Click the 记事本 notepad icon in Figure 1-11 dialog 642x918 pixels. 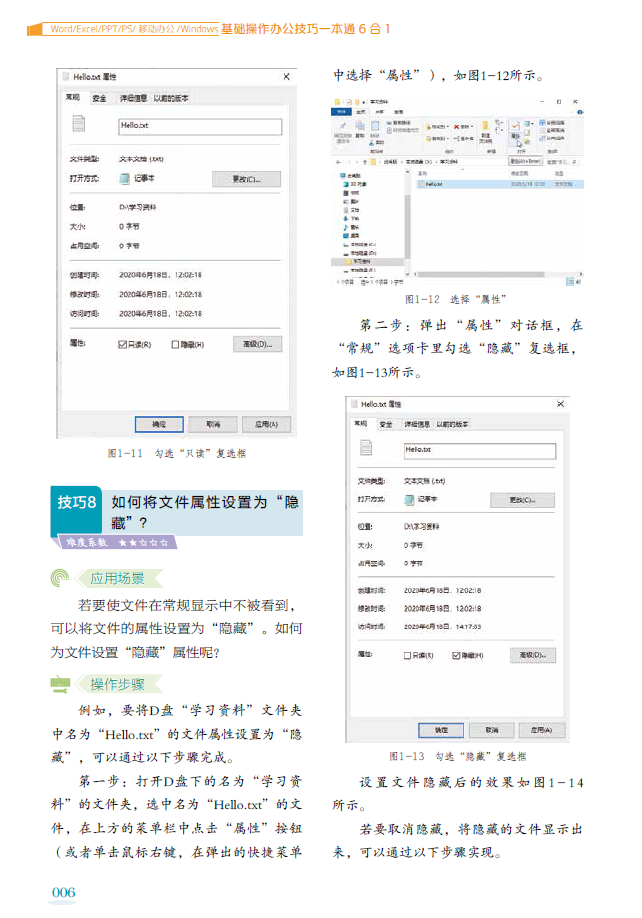[125, 178]
